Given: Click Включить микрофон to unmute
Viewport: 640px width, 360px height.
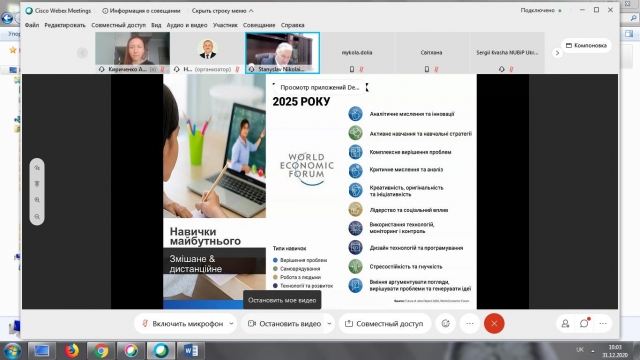Looking at the screenshot, I should pos(182,324).
